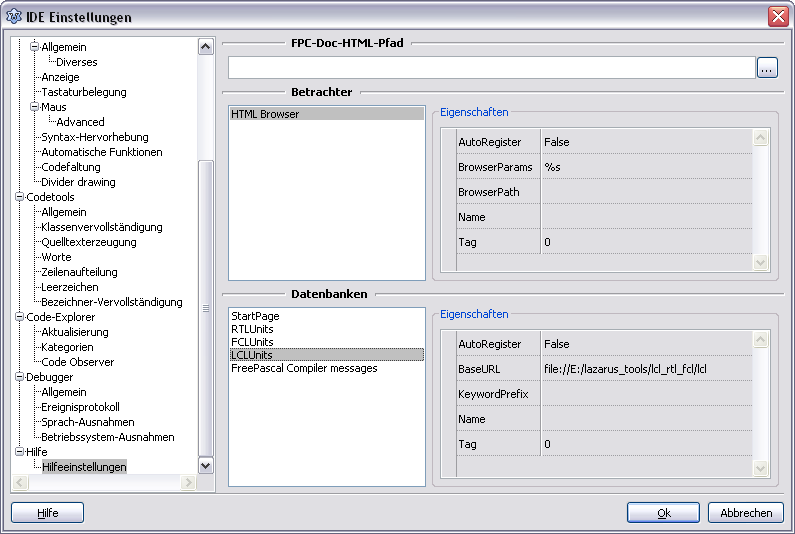The width and height of the screenshot is (795, 534).
Task: Collapse the Code-Explorer tree node
Action: [x=19, y=317]
